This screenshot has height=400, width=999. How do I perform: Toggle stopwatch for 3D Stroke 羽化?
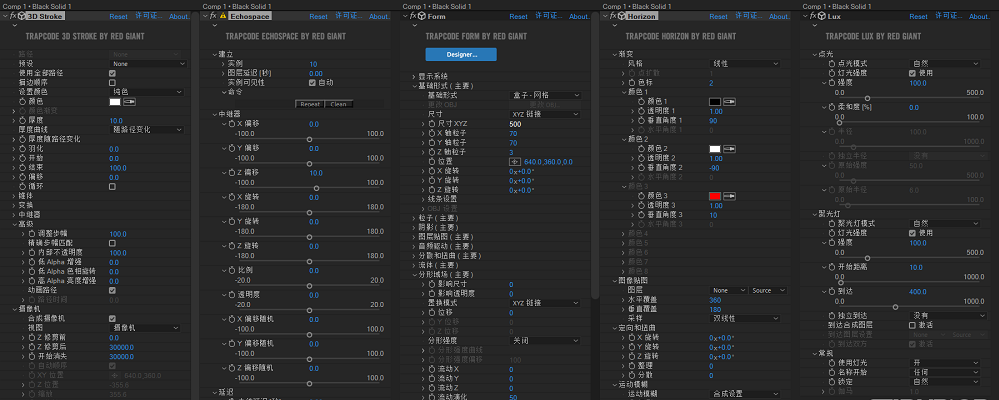22,148
